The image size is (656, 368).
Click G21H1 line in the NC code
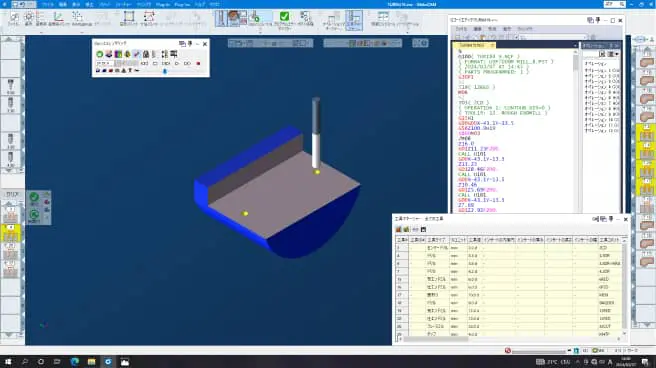[466, 118]
